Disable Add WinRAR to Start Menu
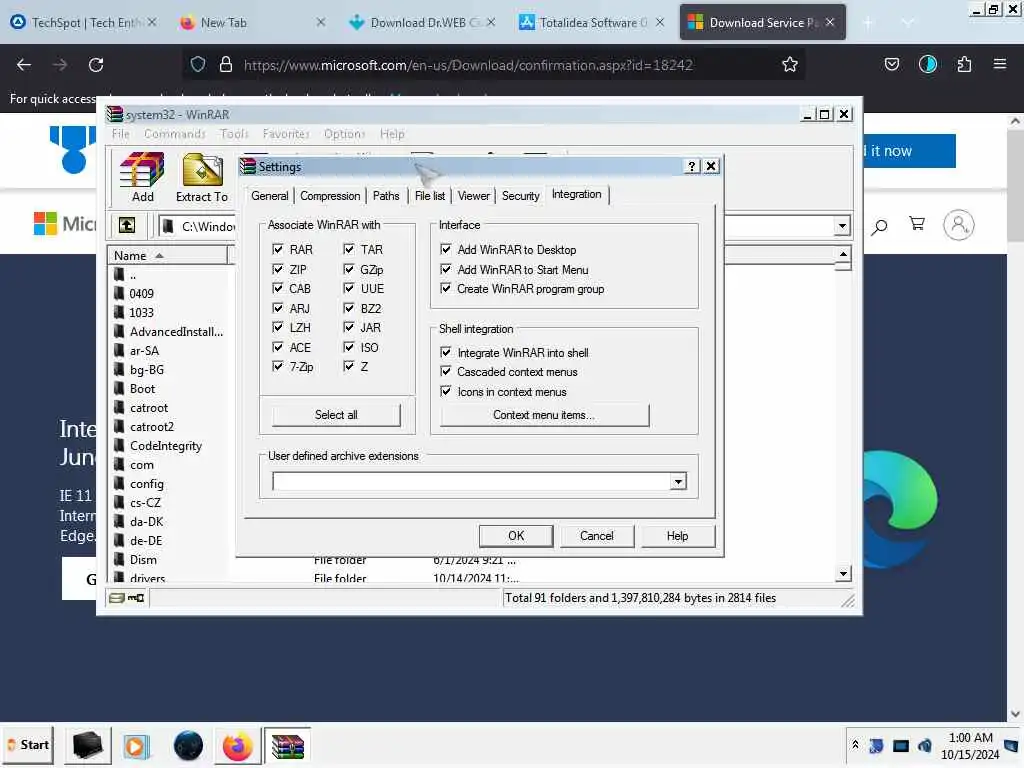The height and width of the screenshot is (768, 1024). (446, 269)
